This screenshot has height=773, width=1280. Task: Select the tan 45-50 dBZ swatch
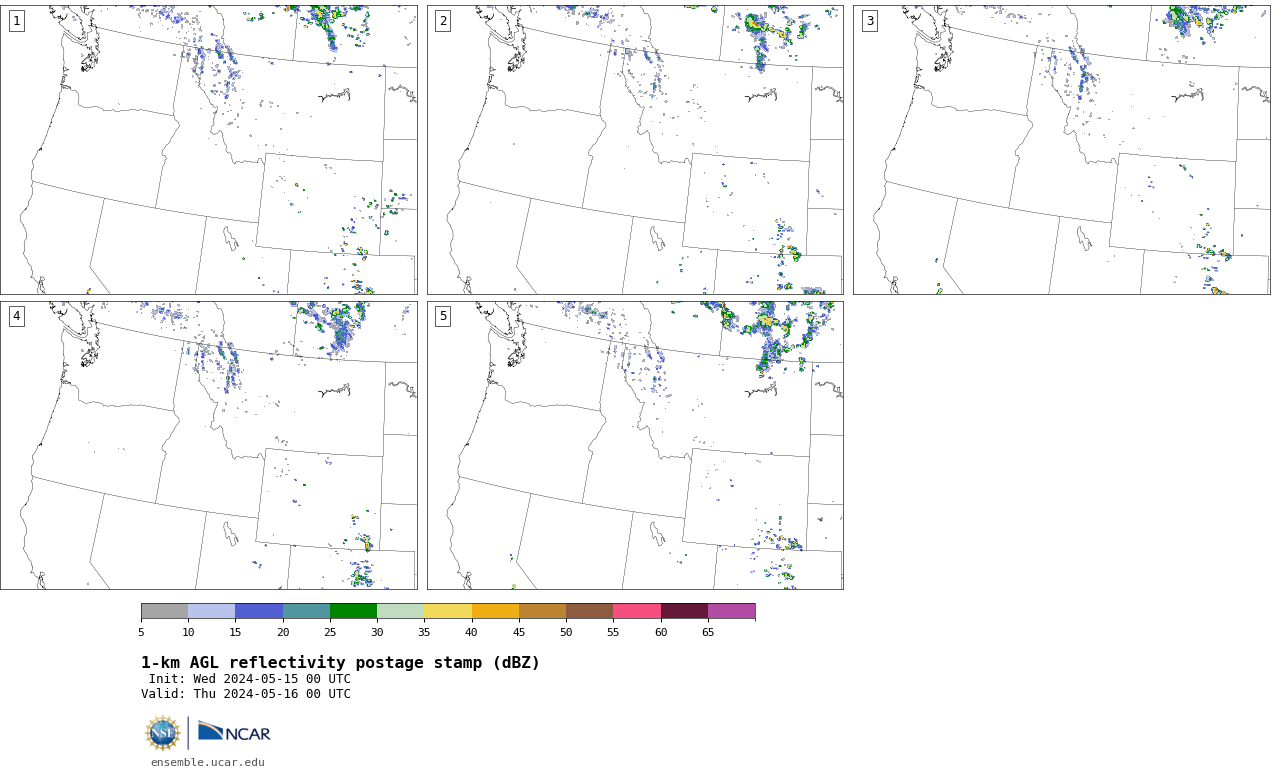click(x=542, y=611)
